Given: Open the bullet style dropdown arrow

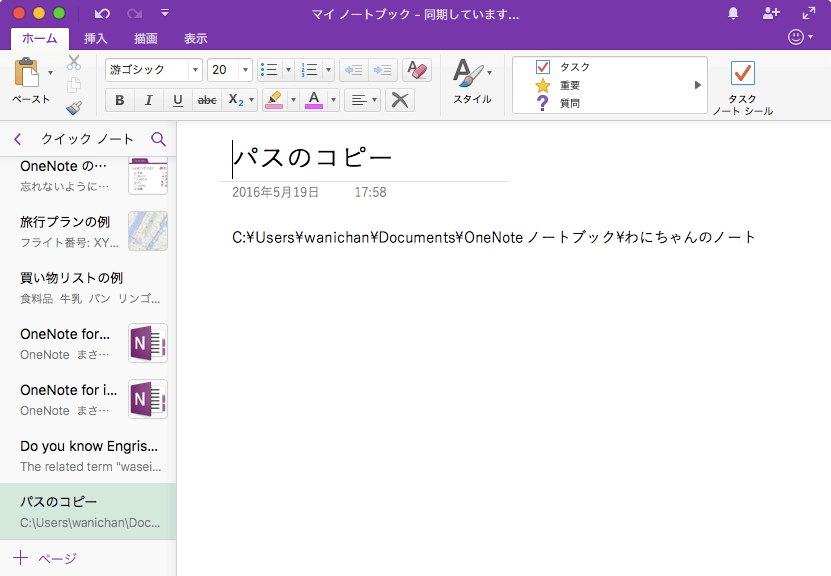Looking at the screenshot, I should pos(288,69).
